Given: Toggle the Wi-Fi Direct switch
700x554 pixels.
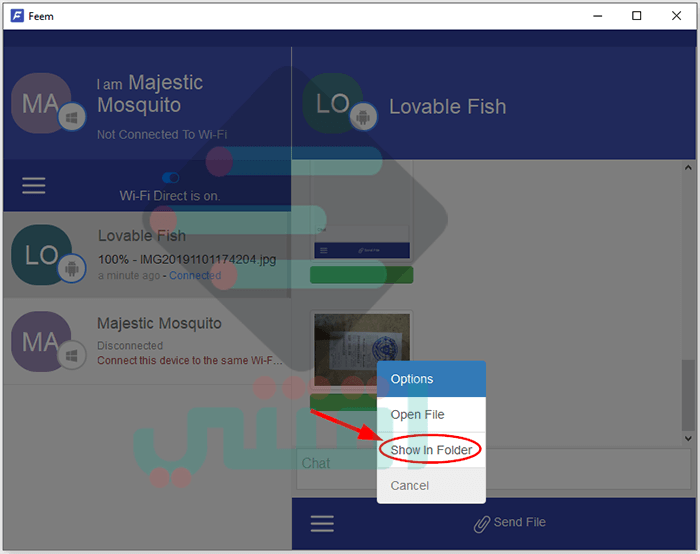Looking at the screenshot, I should pyautogui.click(x=171, y=178).
